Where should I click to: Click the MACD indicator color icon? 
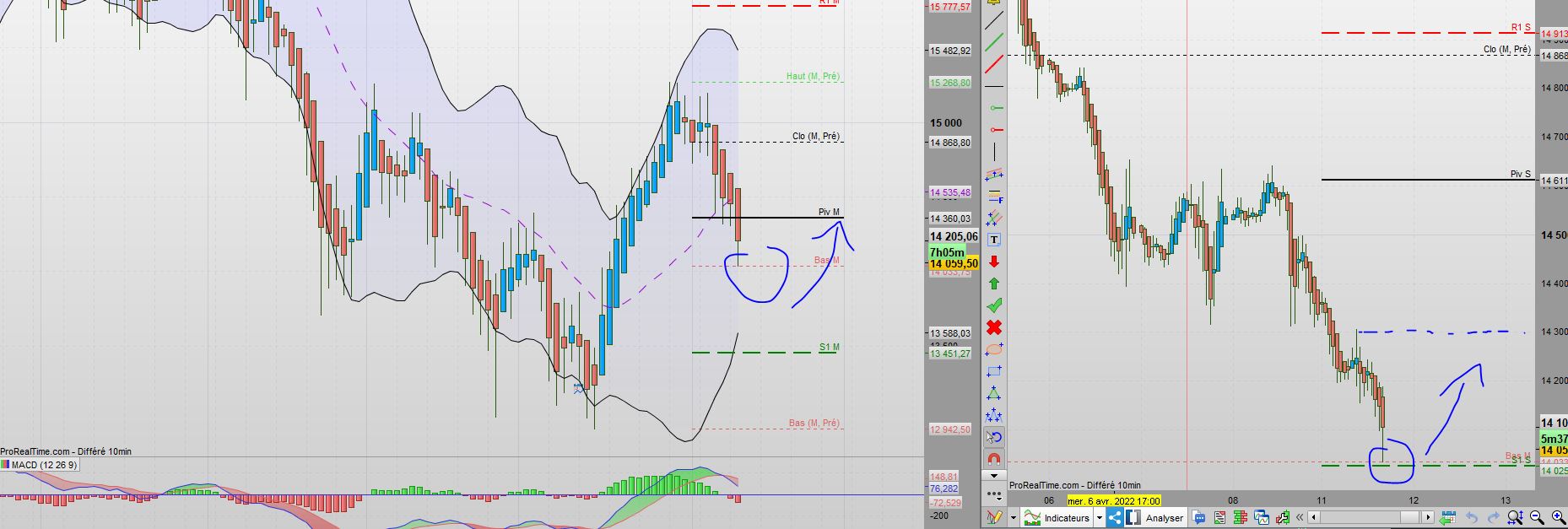5,465
